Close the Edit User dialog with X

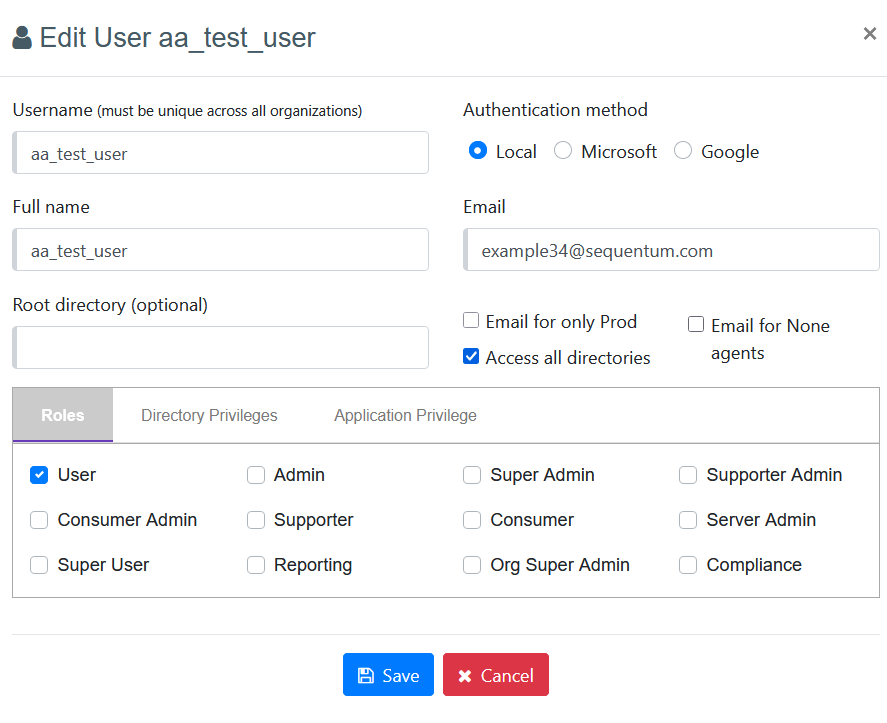pyautogui.click(x=869, y=34)
